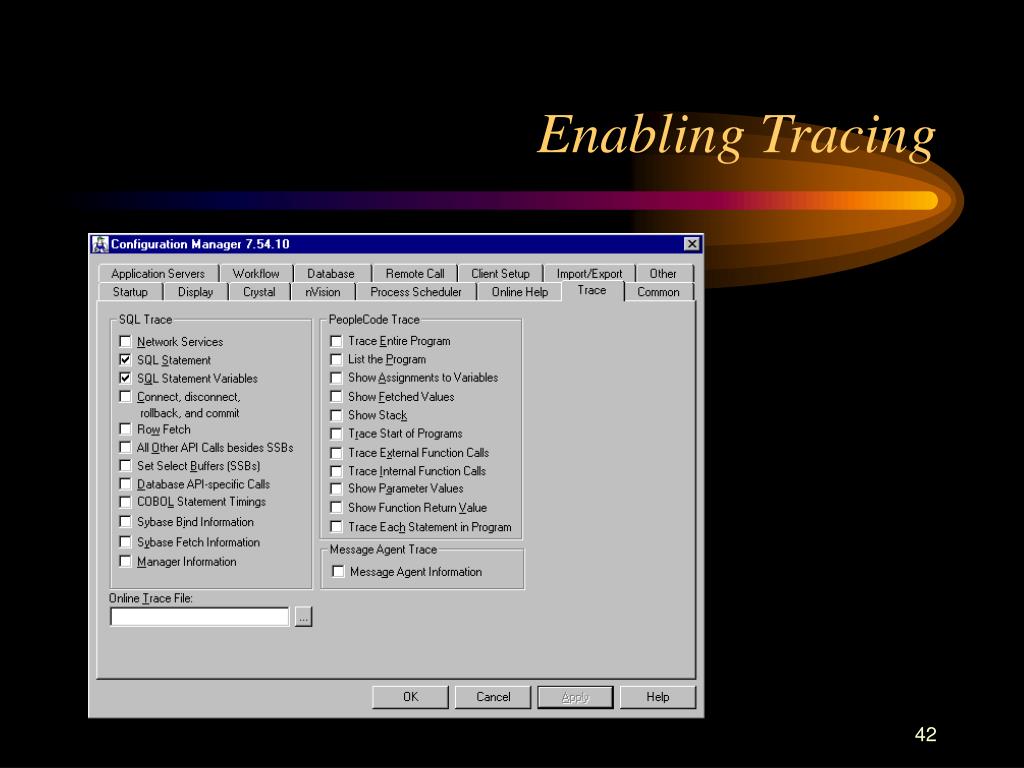Viewport: 1024px width, 768px height.
Task: Click the Apply button
Action: tap(575, 697)
